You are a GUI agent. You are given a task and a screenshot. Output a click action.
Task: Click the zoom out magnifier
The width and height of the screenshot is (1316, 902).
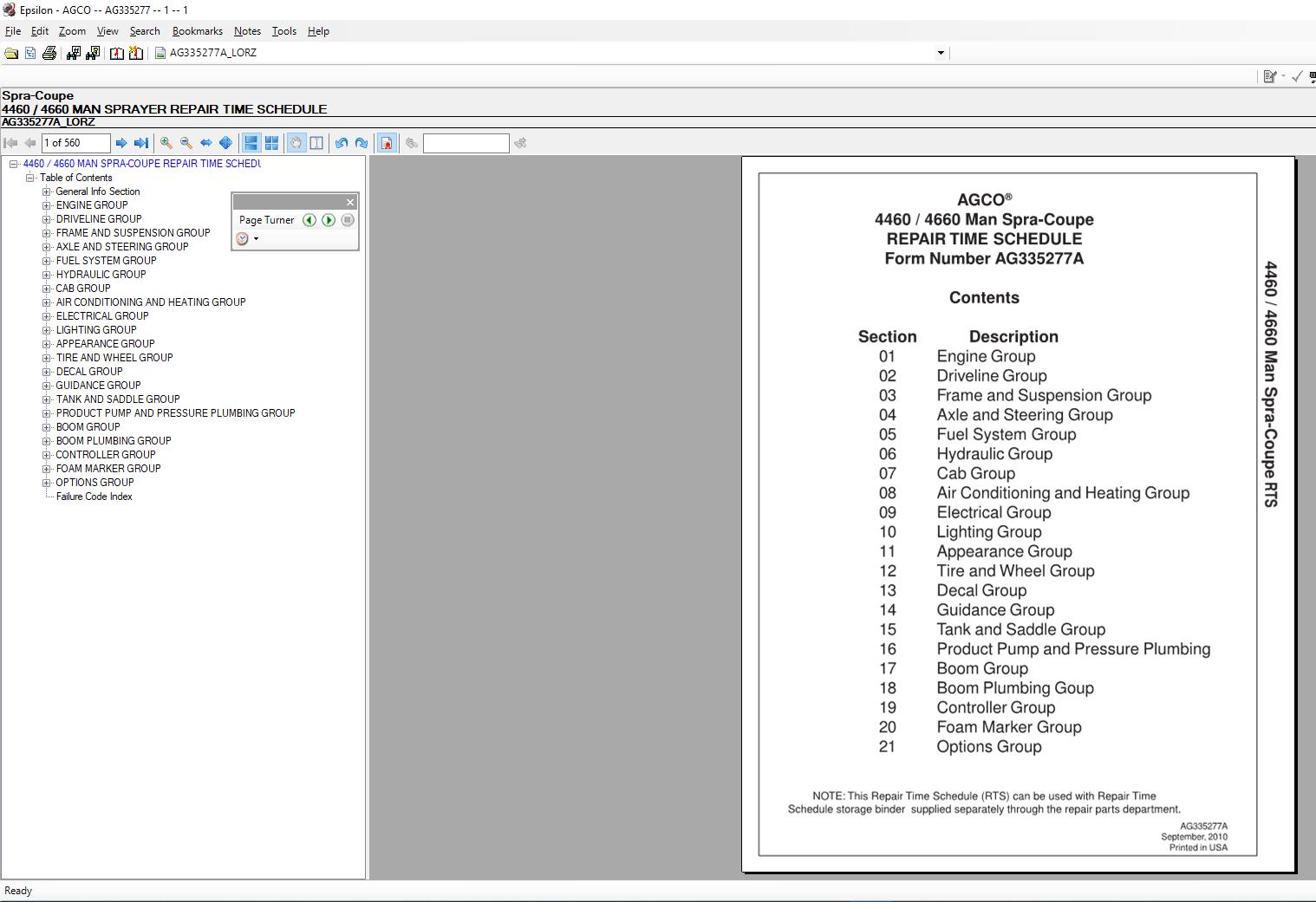pyautogui.click(x=186, y=143)
